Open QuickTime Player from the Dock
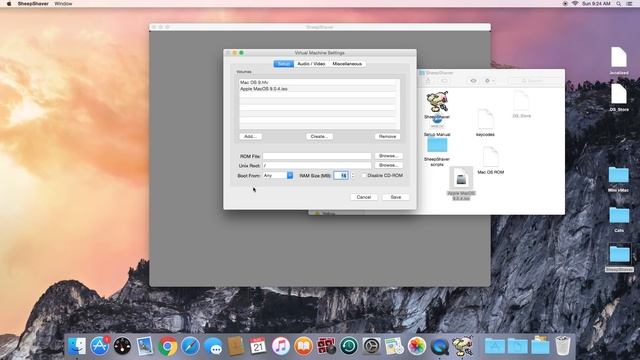Screen dimensions: 640x360 tap(439, 346)
